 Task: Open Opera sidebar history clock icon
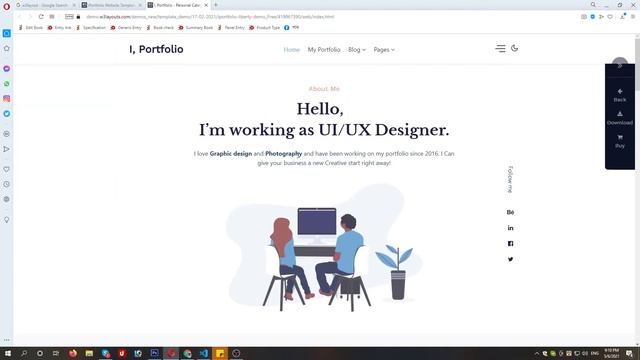pos(7,184)
